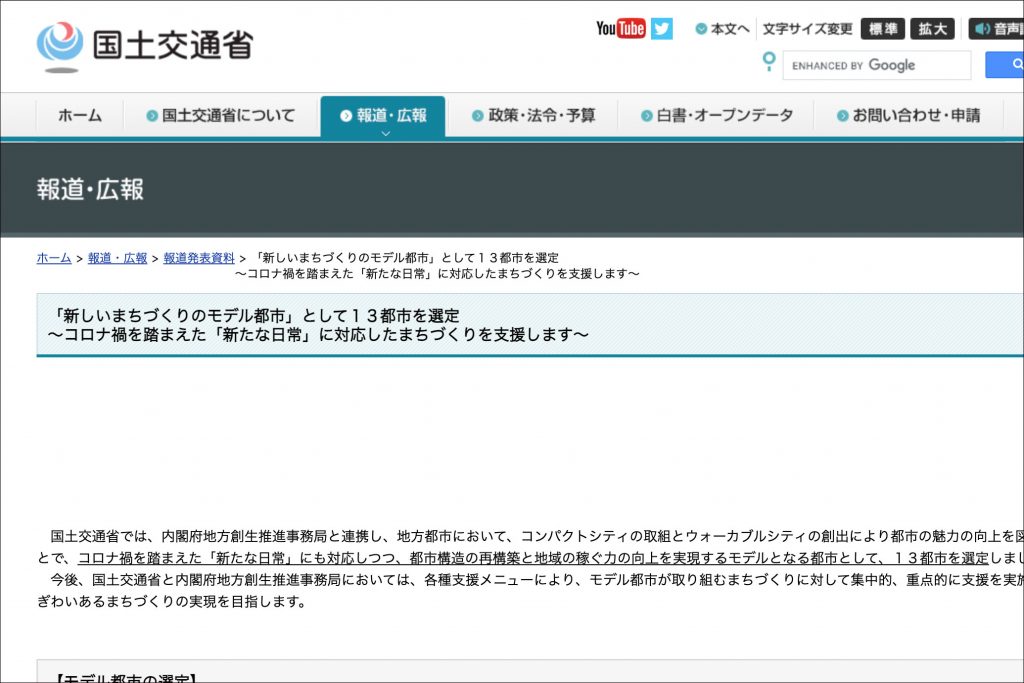Click the blue magnifier search button
Screen dimensions: 1024x683
(x=1005, y=65)
